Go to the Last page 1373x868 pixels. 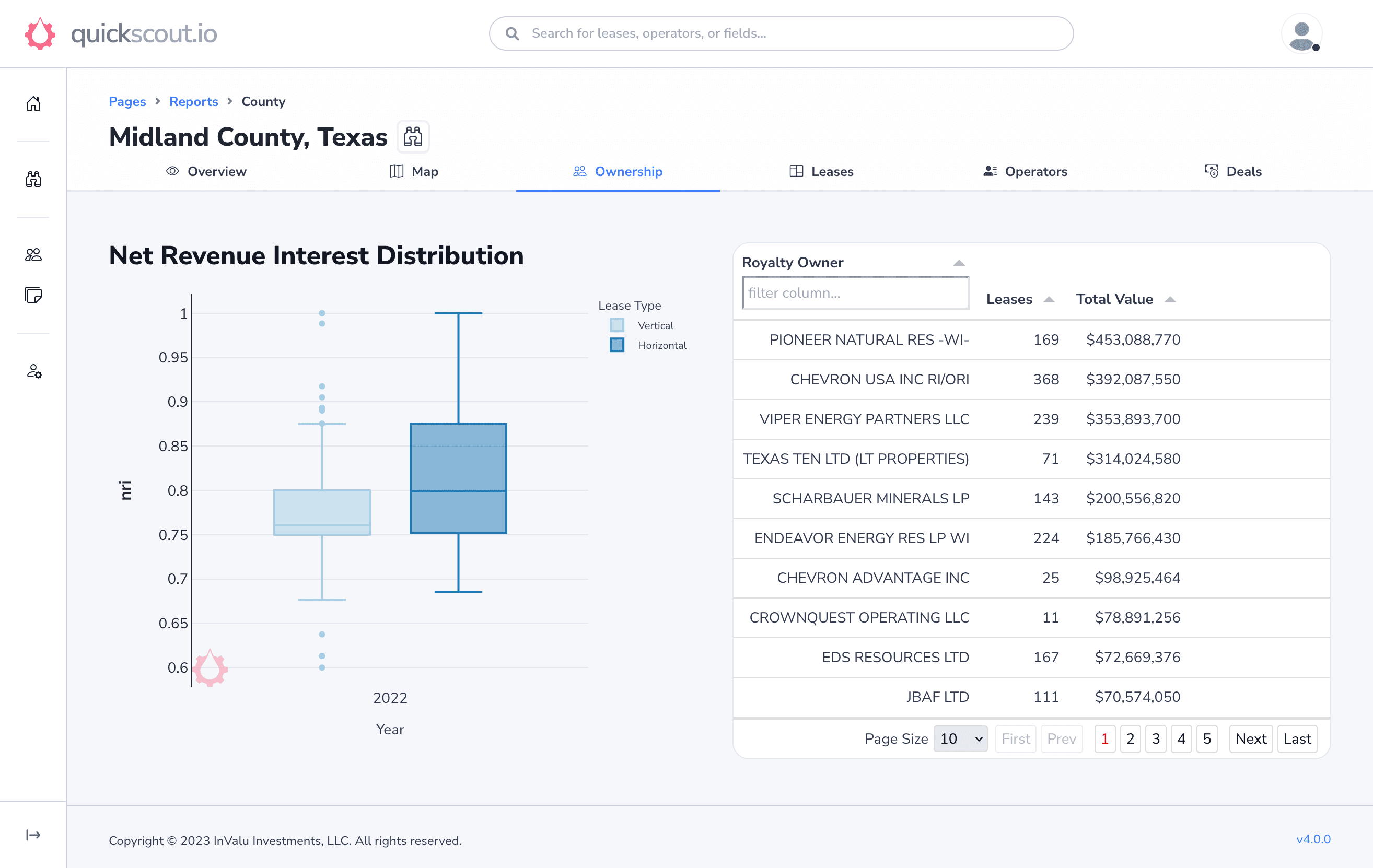[1297, 738]
